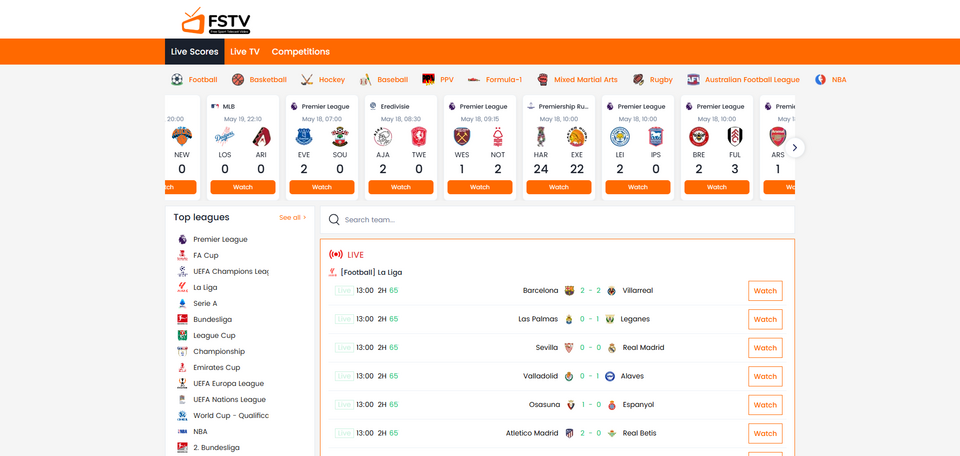Click the NBA logo icon in sports bar

click(820, 80)
